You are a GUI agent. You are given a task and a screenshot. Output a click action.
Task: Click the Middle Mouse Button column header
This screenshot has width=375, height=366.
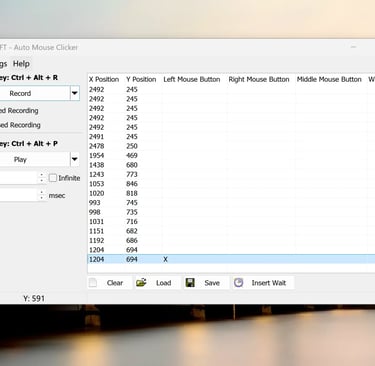[x=329, y=79]
